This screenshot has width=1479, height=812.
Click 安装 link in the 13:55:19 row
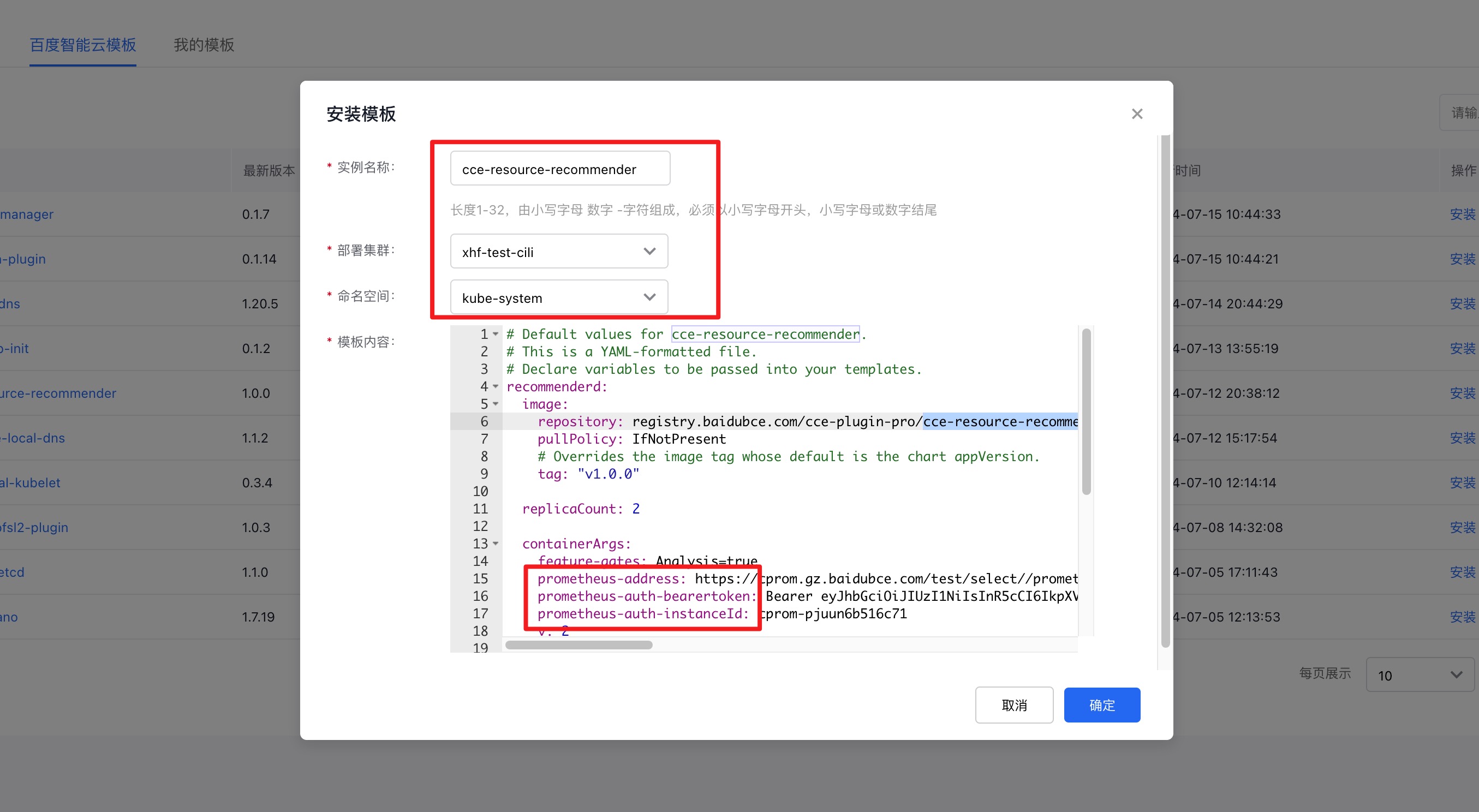[x=1462, y=349]
